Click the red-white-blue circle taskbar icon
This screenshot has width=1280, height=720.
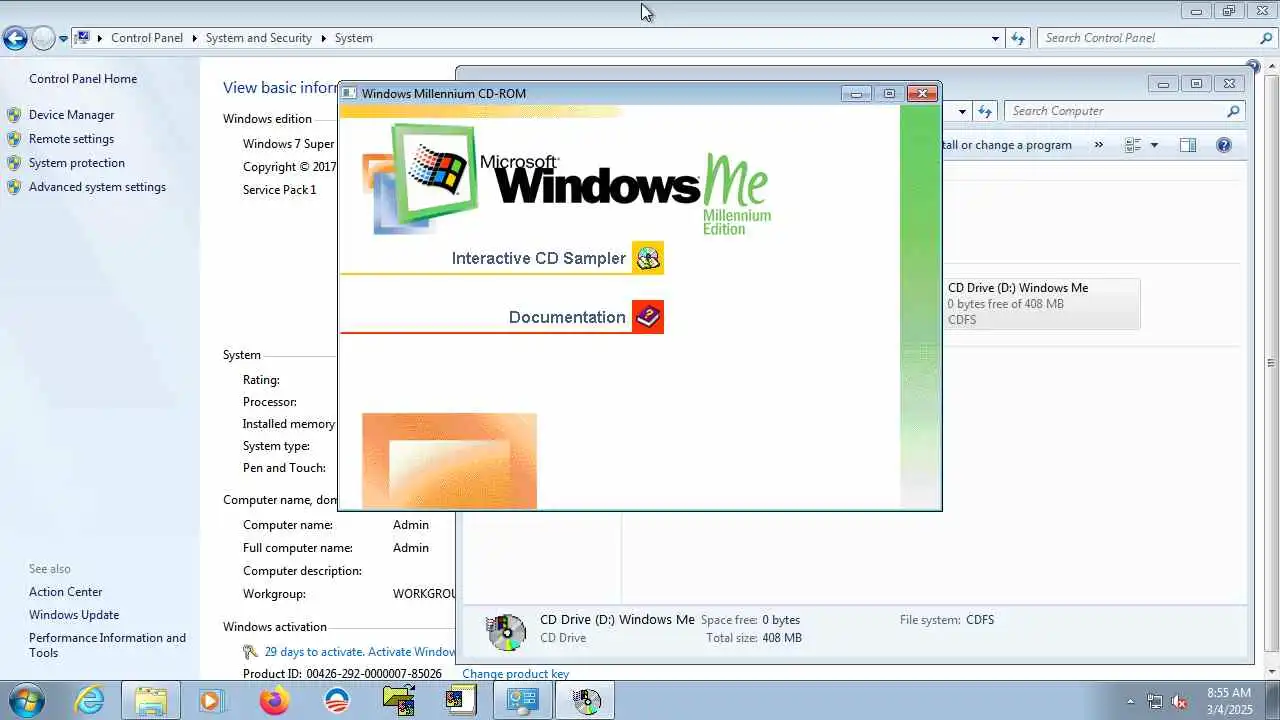click(x=337, y=700)
